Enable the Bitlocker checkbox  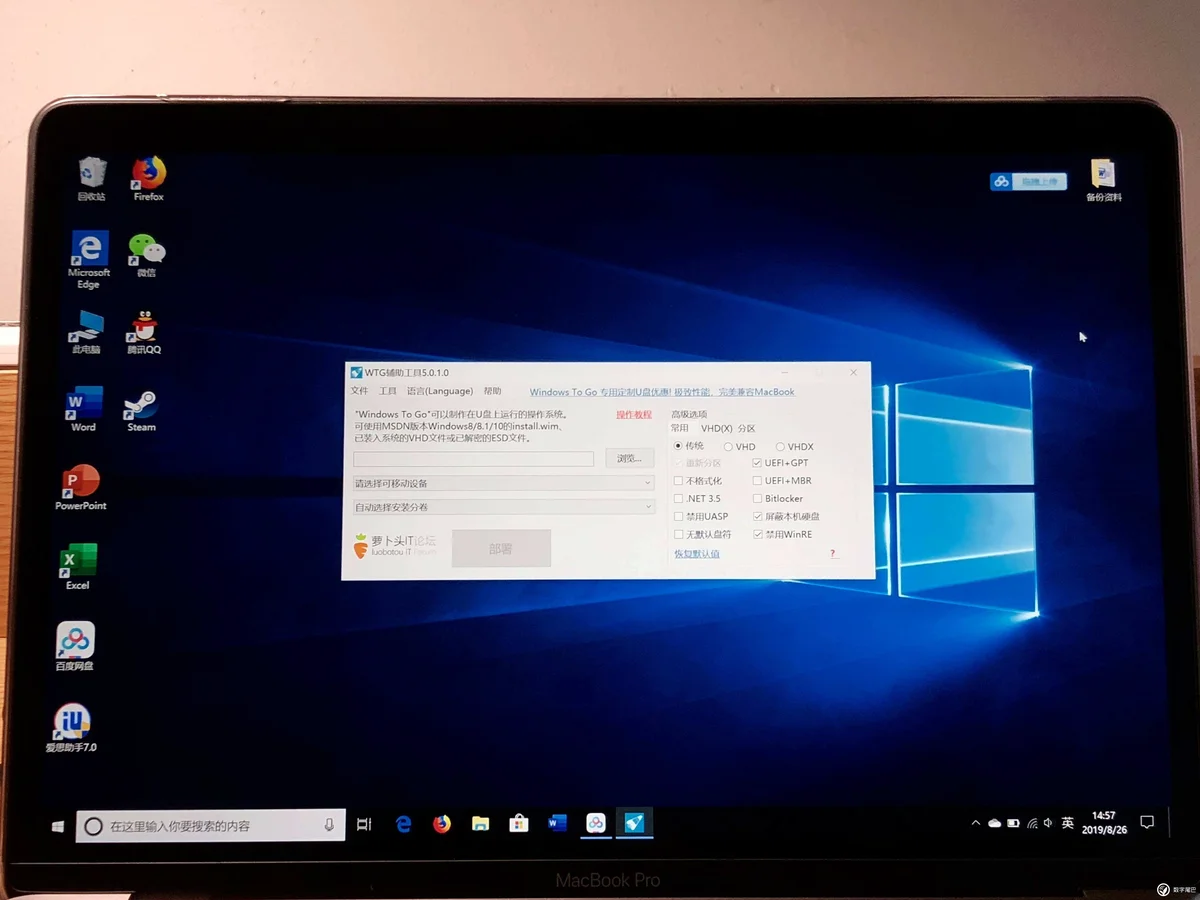757,499
